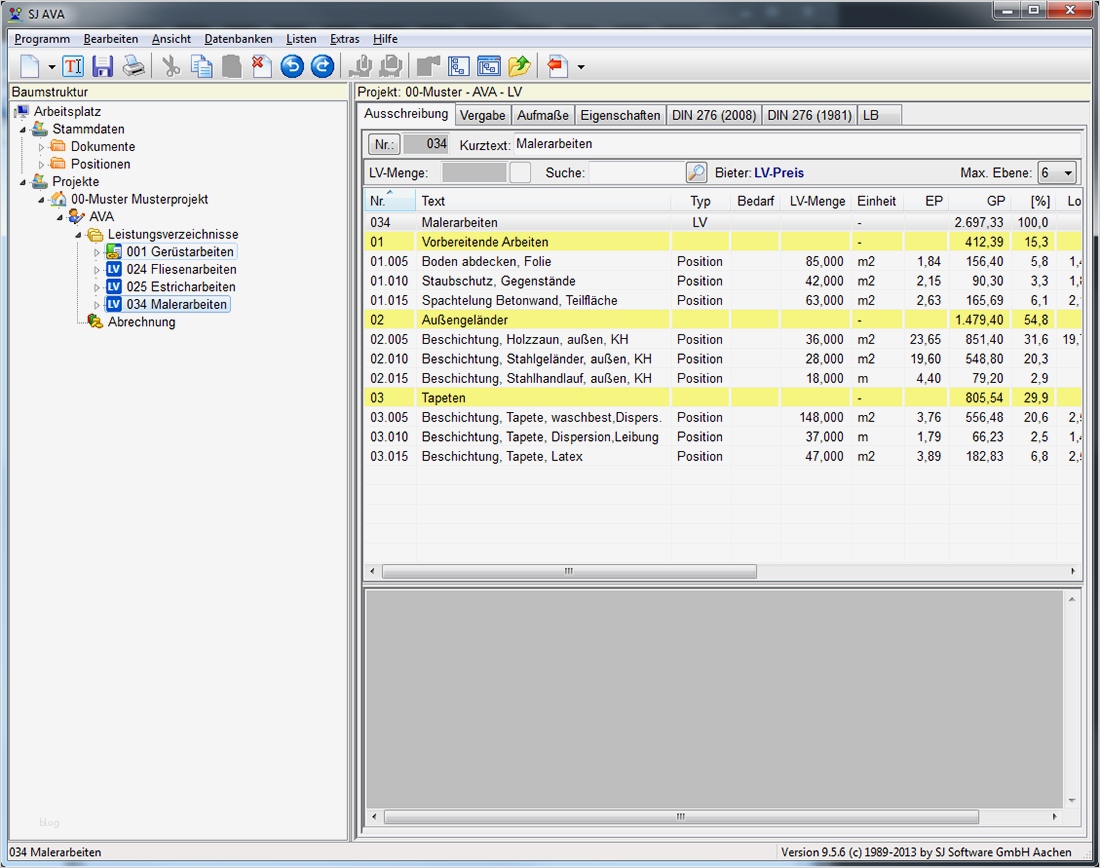Click the tree structure view toolbar icon

pos(459,67)
